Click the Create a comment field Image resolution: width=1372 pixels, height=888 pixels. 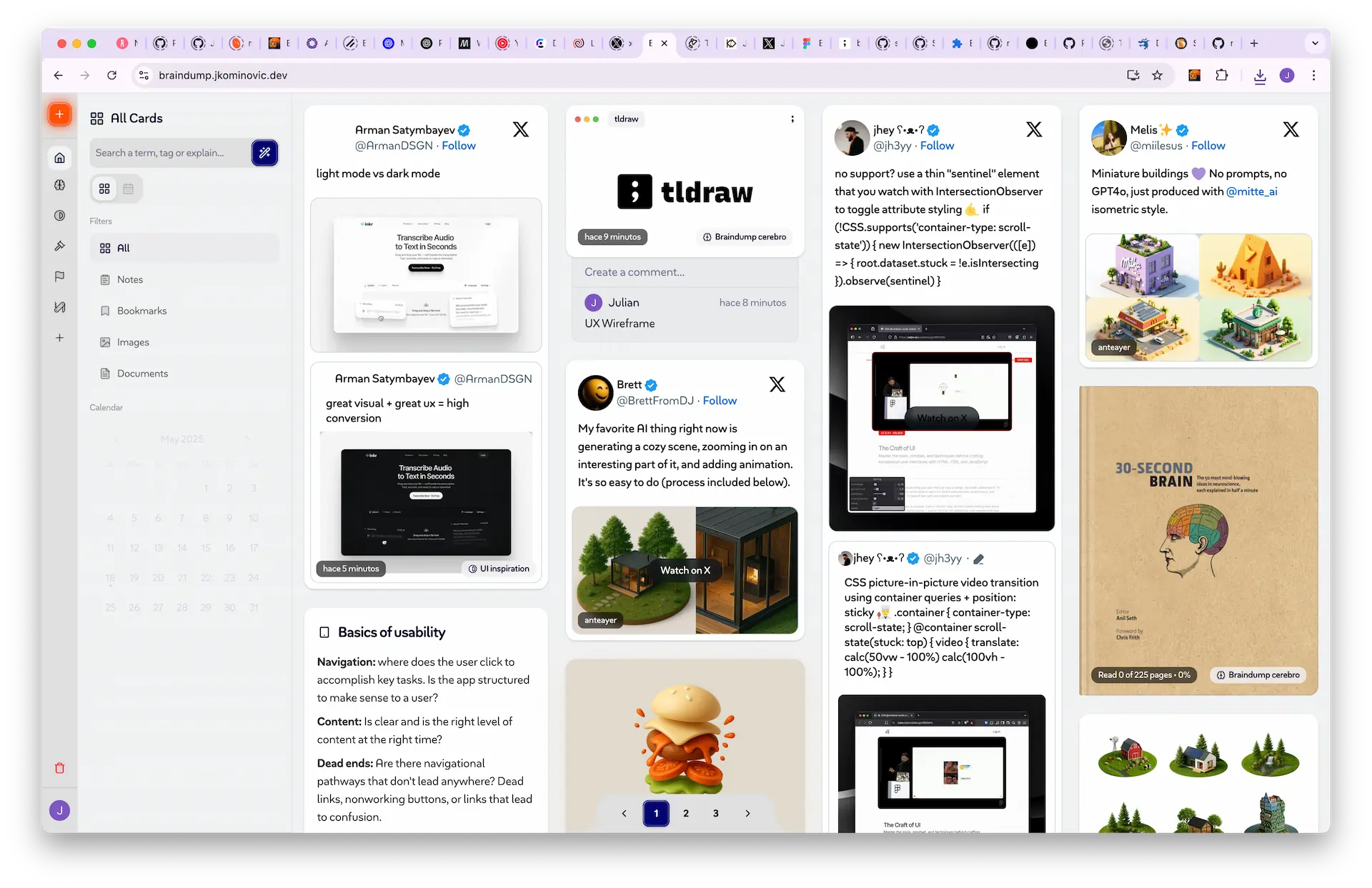coord(685,272)
